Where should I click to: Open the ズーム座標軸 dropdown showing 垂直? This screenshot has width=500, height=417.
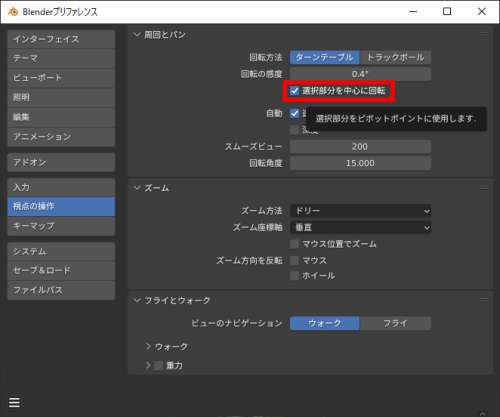[360, 227]
